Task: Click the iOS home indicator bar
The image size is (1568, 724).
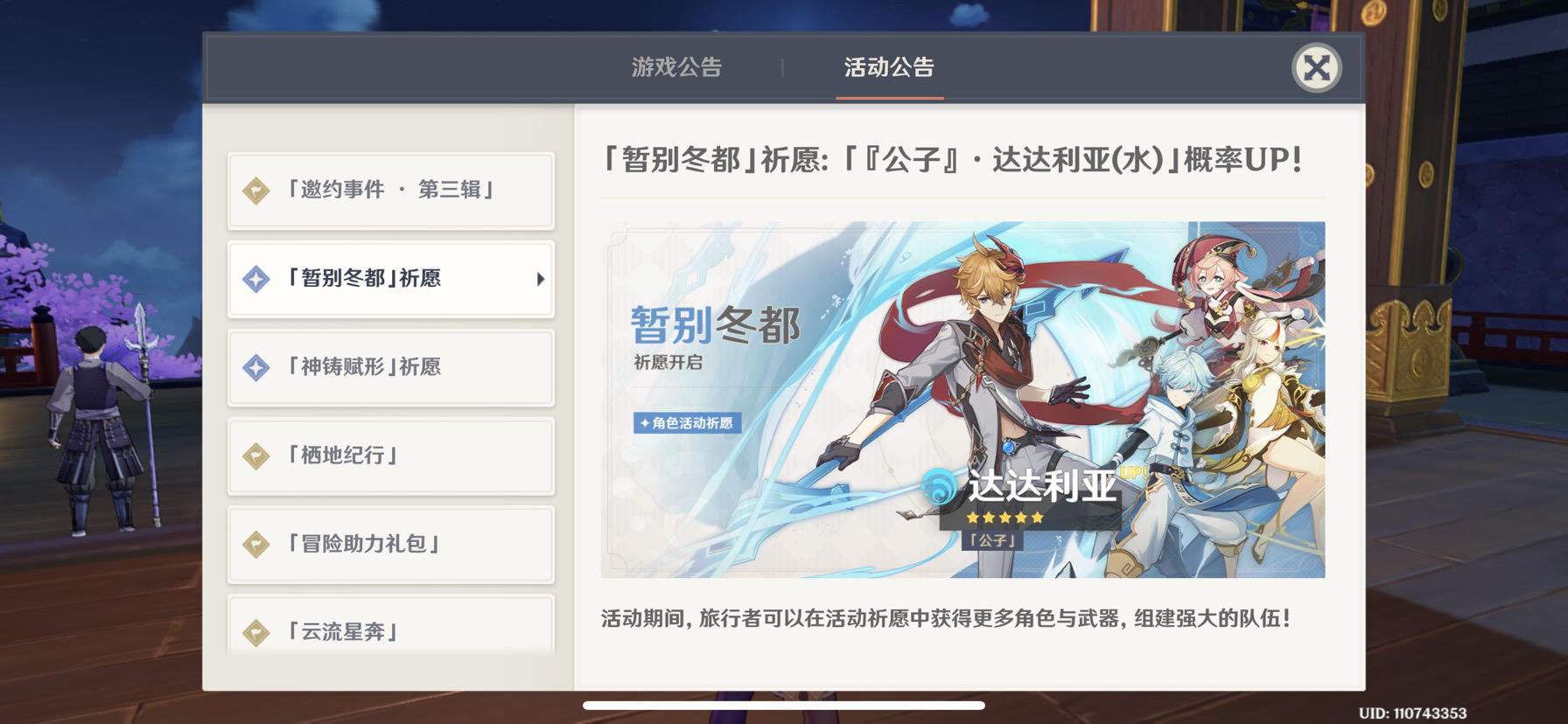Action: (784, 706)
